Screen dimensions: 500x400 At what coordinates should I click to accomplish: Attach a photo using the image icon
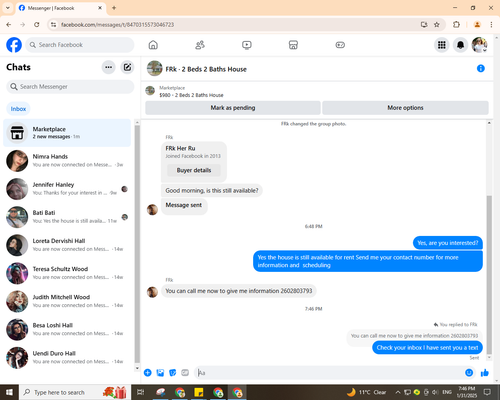click(x=160, y=373)
